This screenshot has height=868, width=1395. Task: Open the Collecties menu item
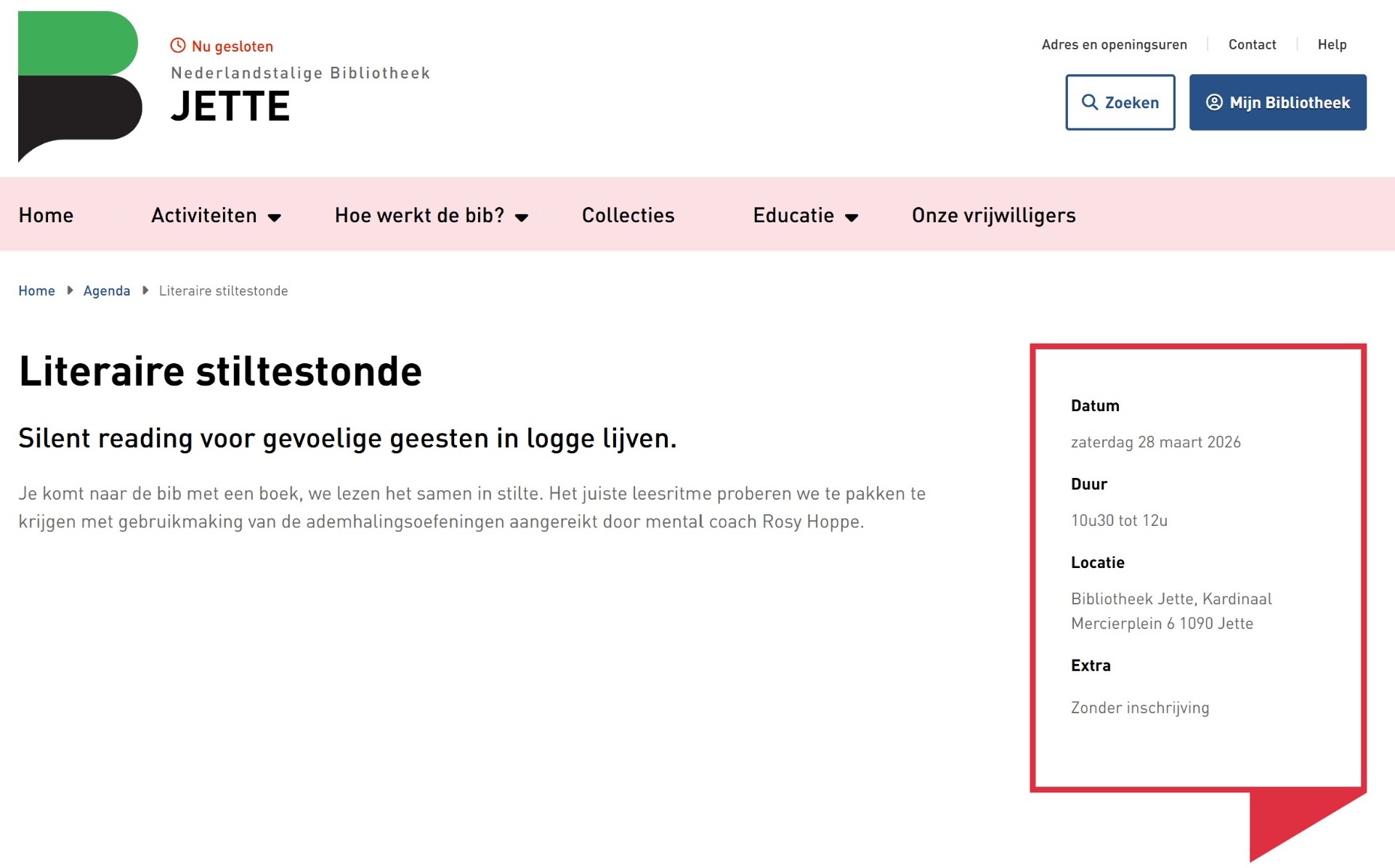[628, 216]
